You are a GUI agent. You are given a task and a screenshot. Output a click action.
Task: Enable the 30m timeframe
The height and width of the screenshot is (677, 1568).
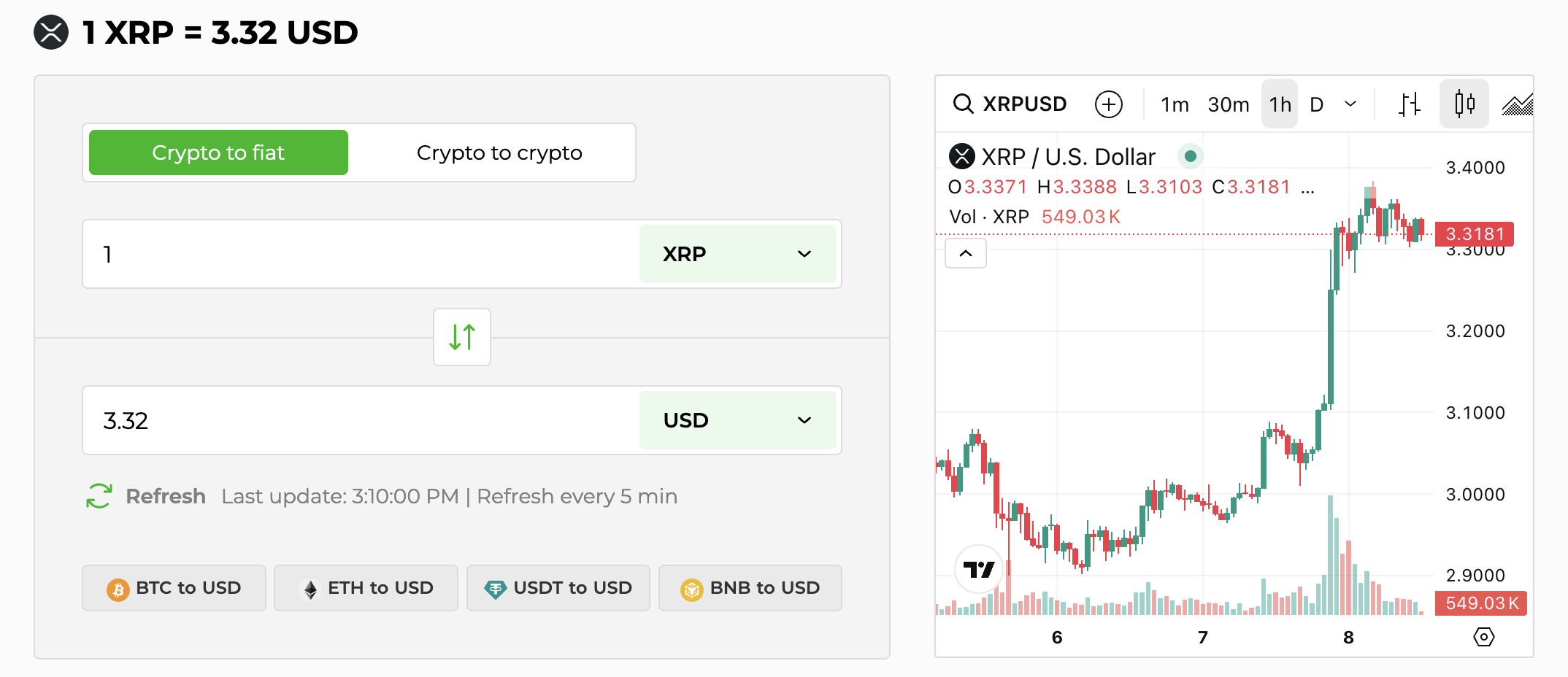click(x=1228, y=104)
